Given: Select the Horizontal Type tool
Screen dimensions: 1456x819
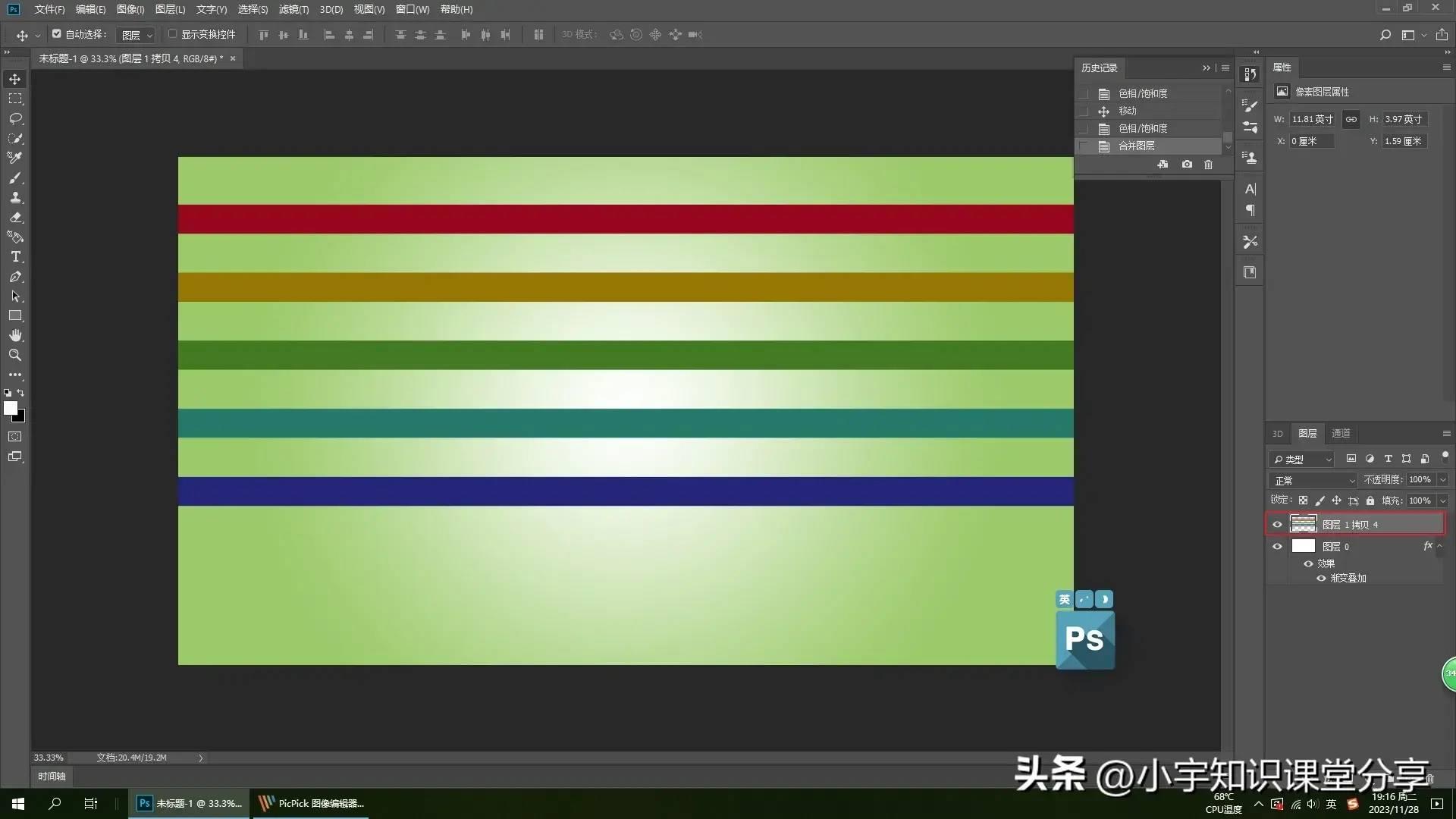Looking at the screenshot, I should tap(15, 256).
